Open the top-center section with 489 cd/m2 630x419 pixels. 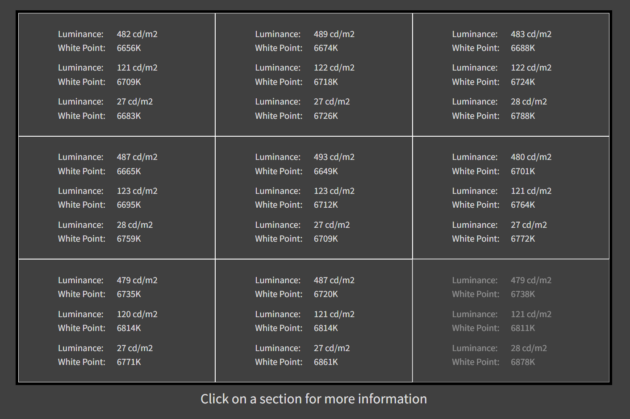pyautogui.click(x=313, y=74)
